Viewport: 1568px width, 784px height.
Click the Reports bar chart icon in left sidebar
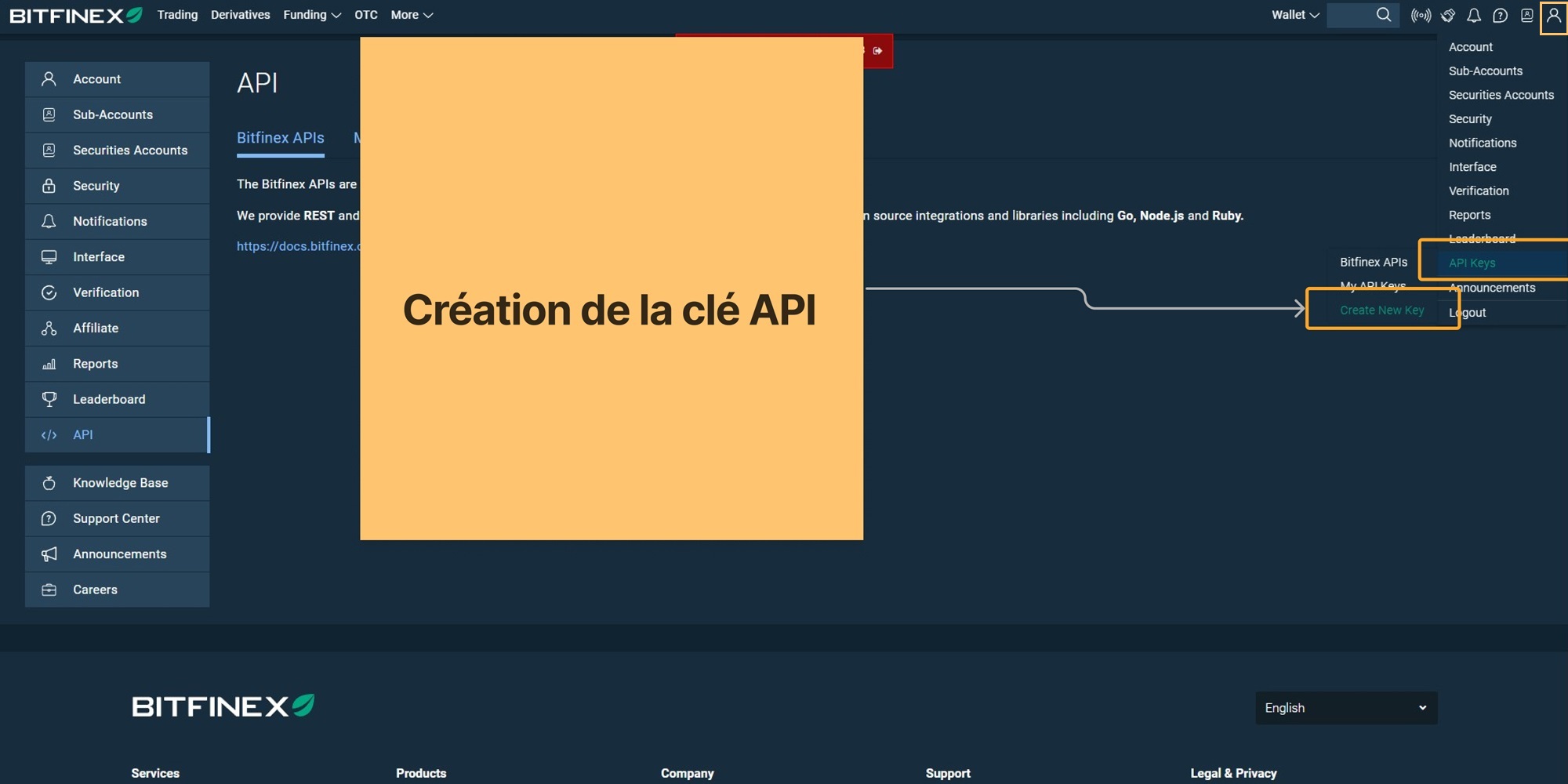coord(49,364)
